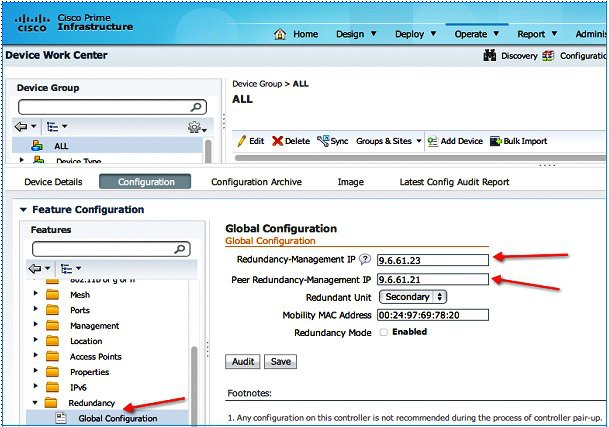Open the Deploy menu dropdown
Image resolution: width=609 pixels, height=427 pixels.
pyautogui.click(x=433, y=34)
